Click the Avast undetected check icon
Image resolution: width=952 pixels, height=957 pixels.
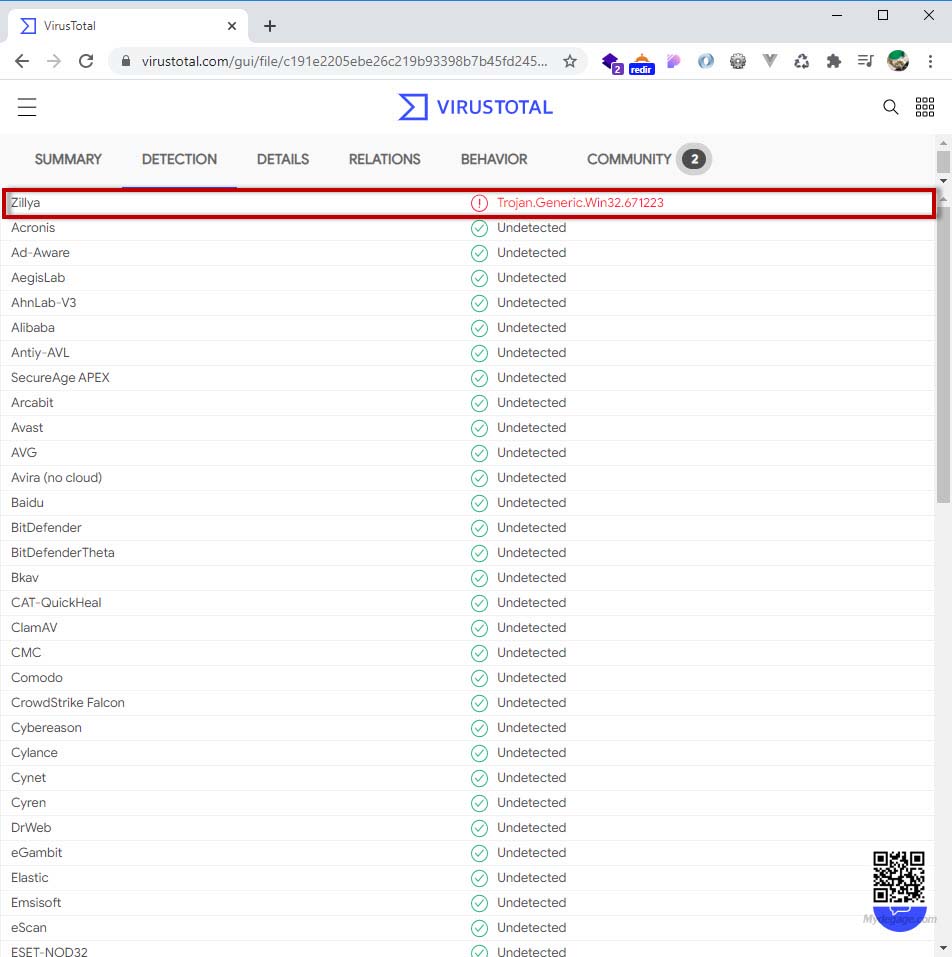(479, 428)
